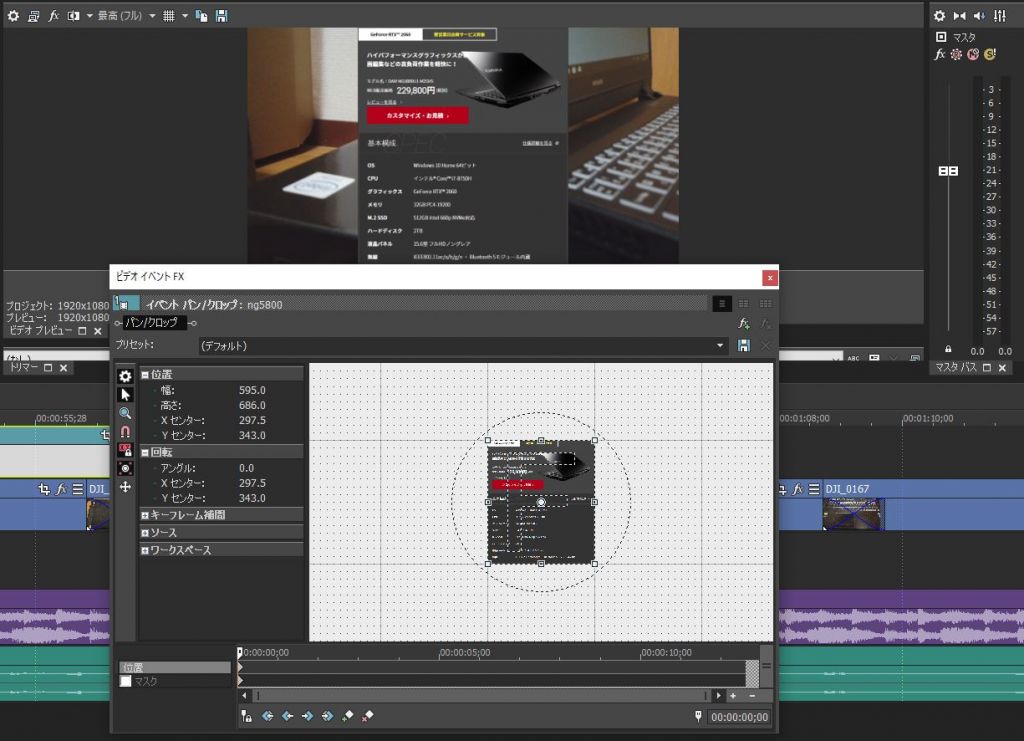Create a new keyframe
1024x741 pixels.
coord(347,716)
